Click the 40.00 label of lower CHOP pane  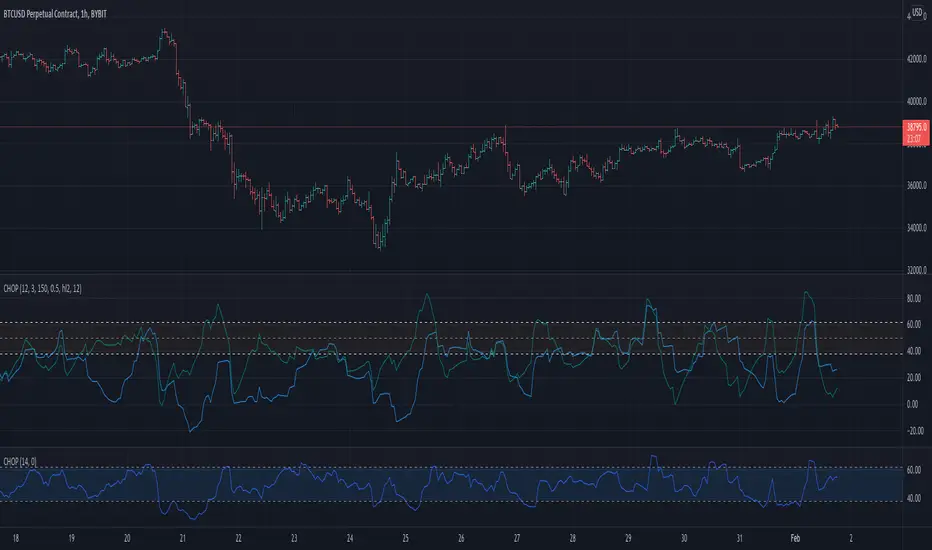(914, 498)
